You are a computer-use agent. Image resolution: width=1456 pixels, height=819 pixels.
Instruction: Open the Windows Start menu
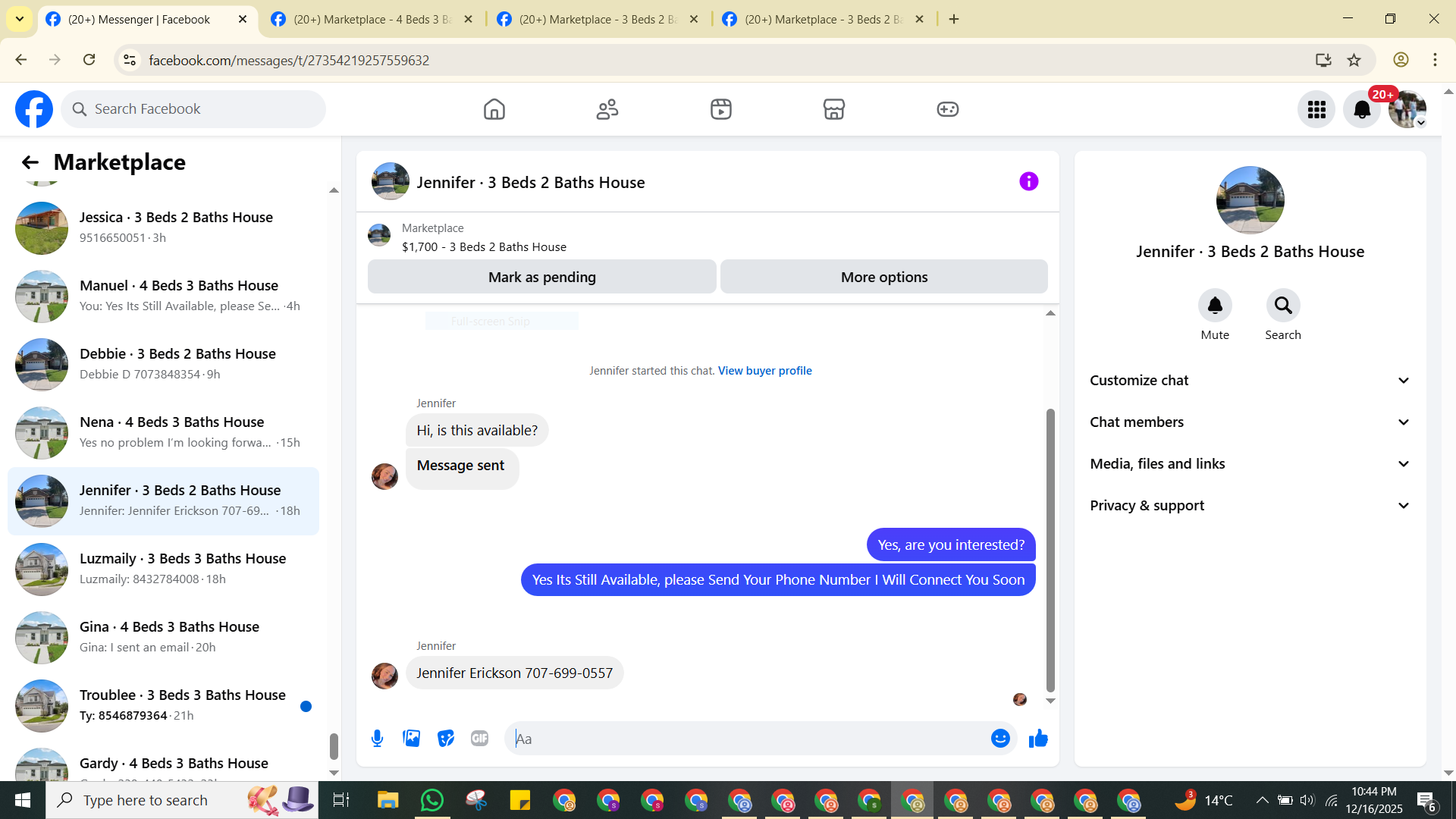pyautogui.click(x=23, y=800)
